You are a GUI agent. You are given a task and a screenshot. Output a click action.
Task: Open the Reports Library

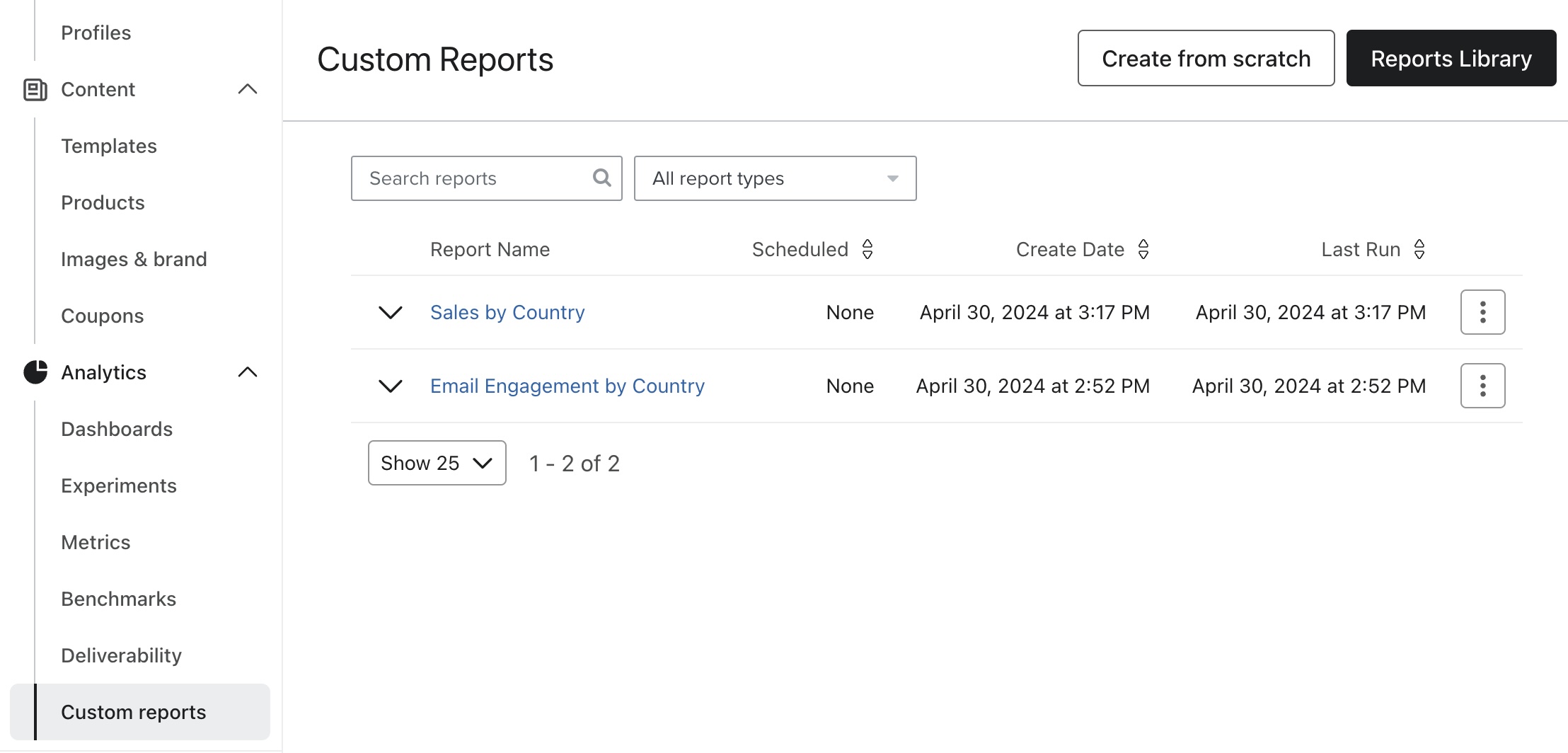[1451, 58]
